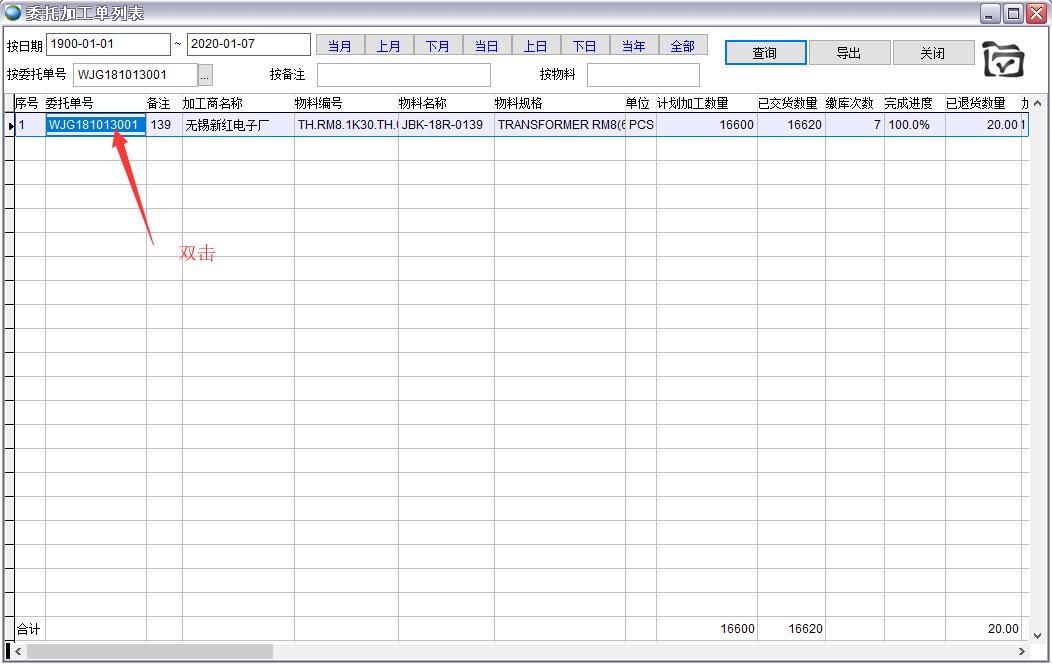Choose the 全部 date range
Screen dimensions: 1052x664
683,46
